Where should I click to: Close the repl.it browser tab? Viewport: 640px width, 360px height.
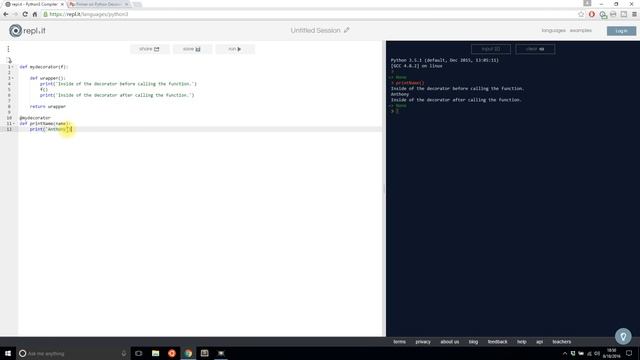coord(62,4)
